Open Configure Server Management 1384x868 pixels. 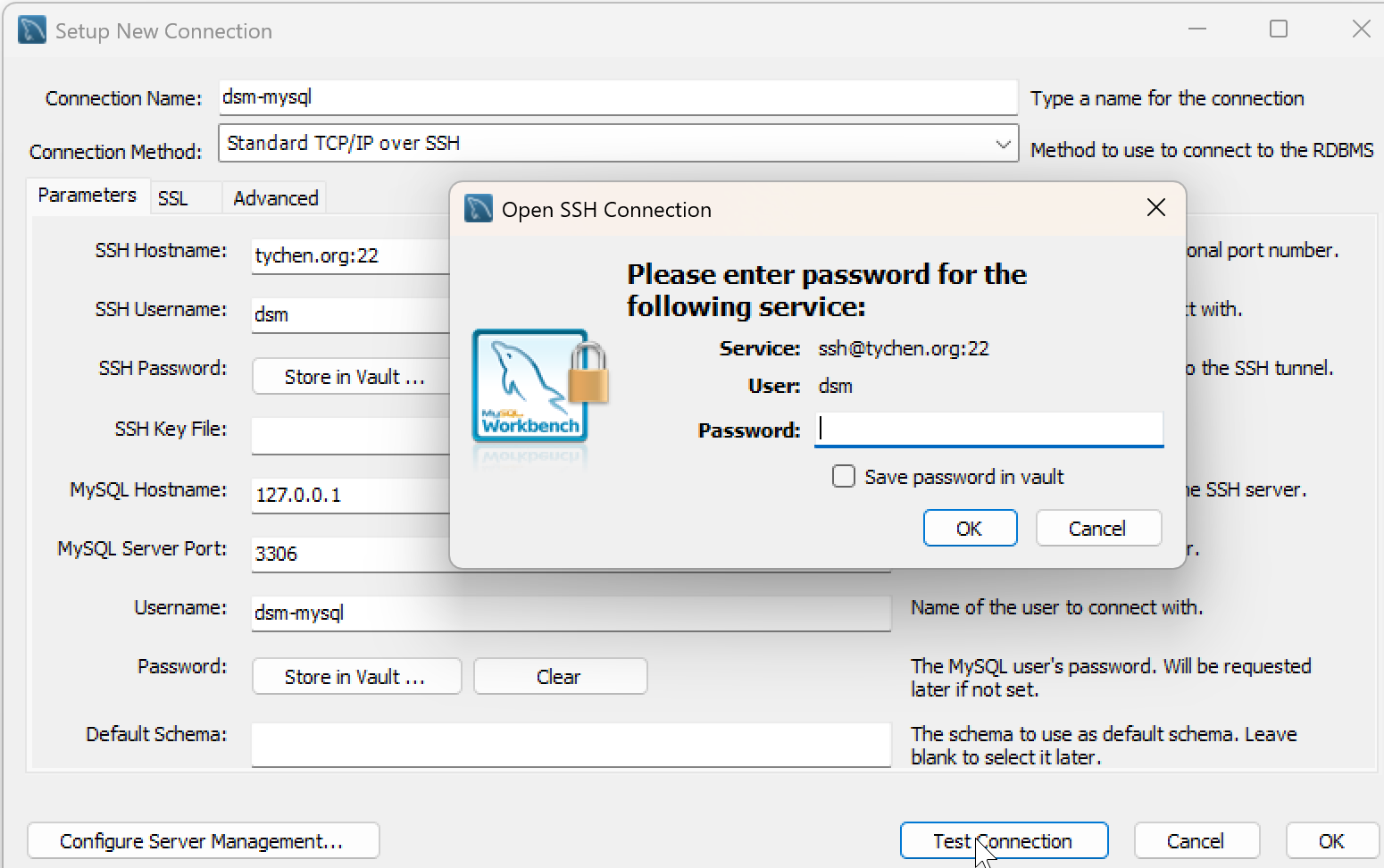click(203, 841)
